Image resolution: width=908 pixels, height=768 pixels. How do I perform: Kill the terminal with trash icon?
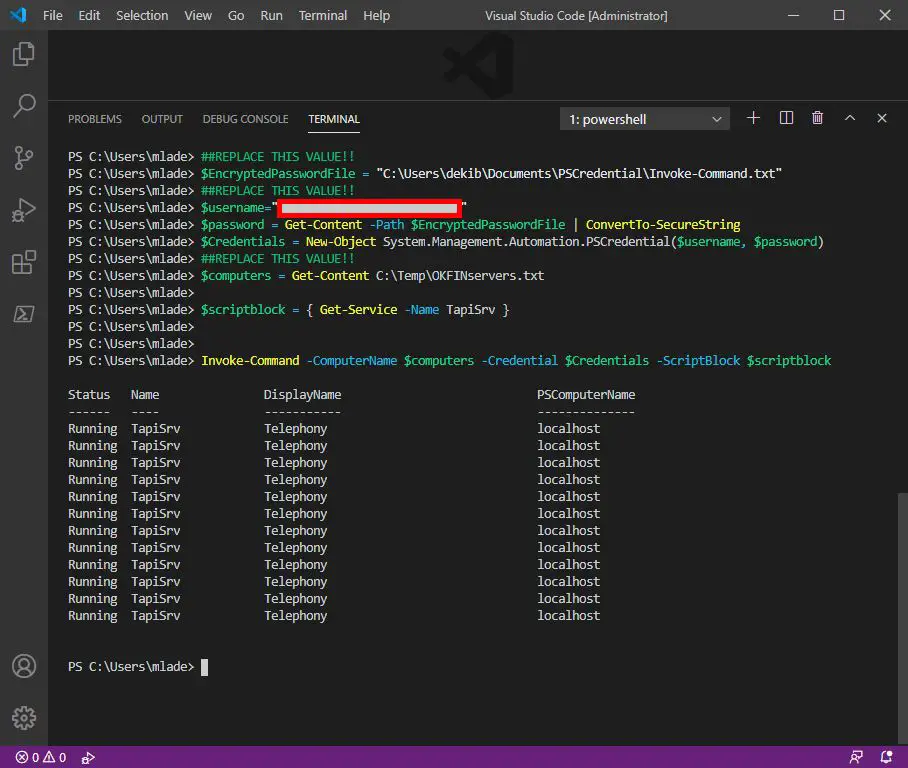click(x=817, y=118)
